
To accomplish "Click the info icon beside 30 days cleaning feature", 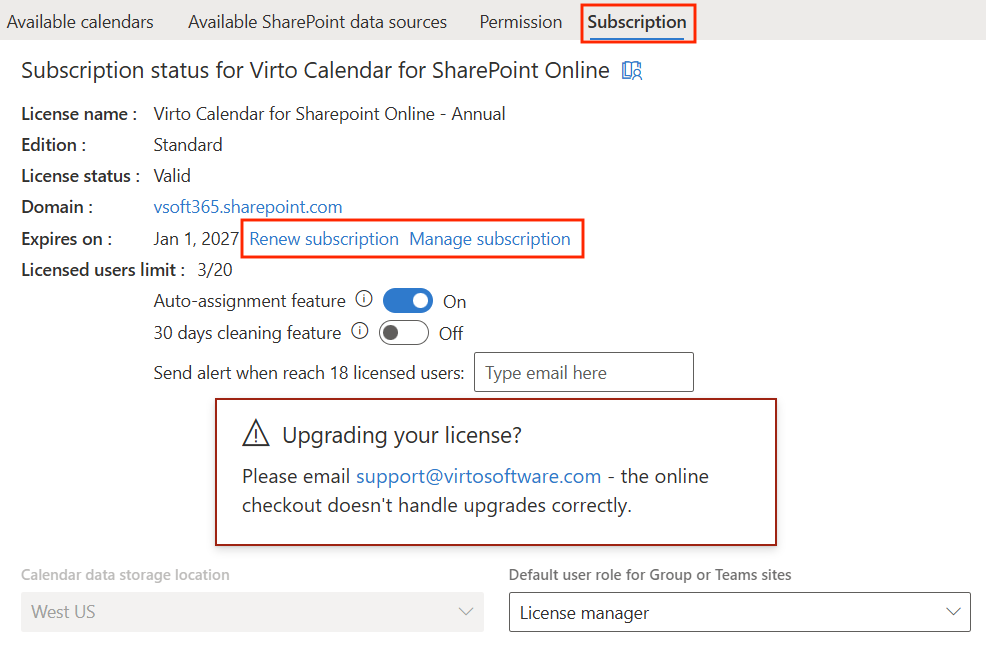I will (x=360, y=332).
